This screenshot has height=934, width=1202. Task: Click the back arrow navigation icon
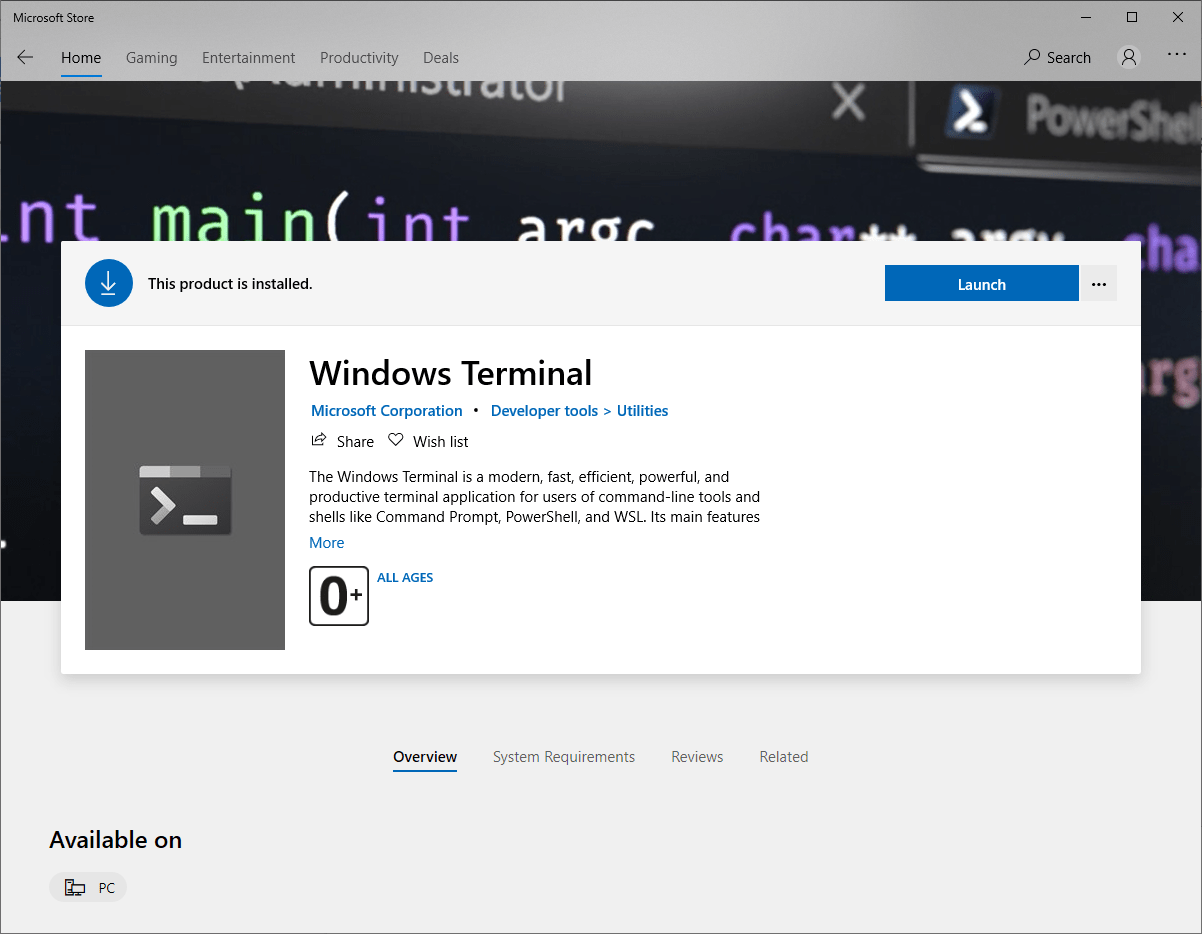tap(25, 58)
